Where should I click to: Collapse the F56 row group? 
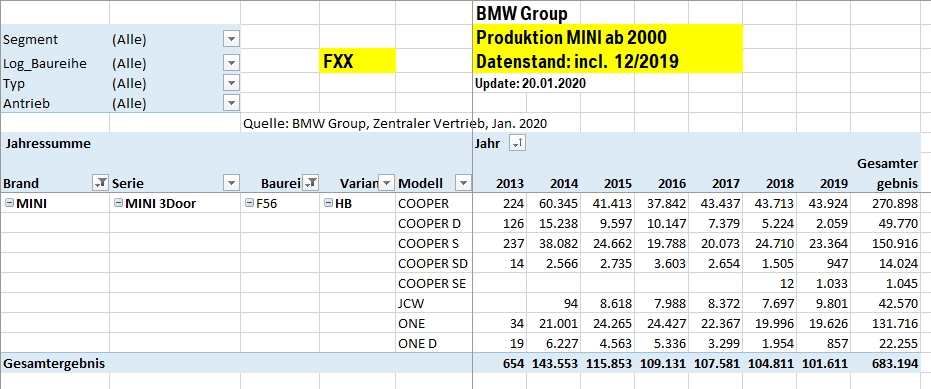click(x=249, y=203)
